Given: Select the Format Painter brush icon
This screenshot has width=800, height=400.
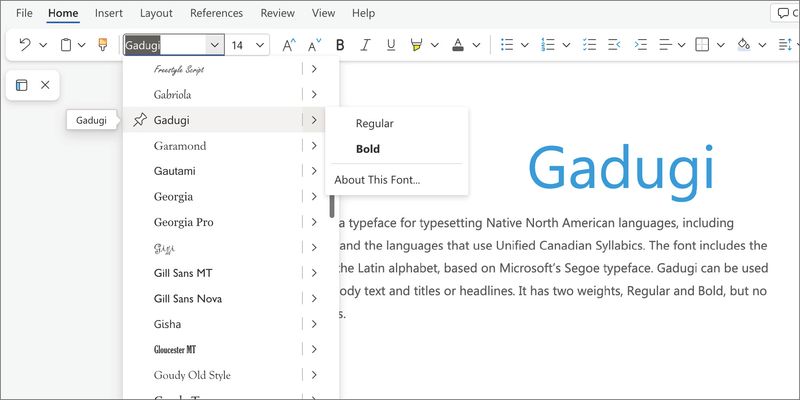Looking at the screenshot, I should 103,45.
